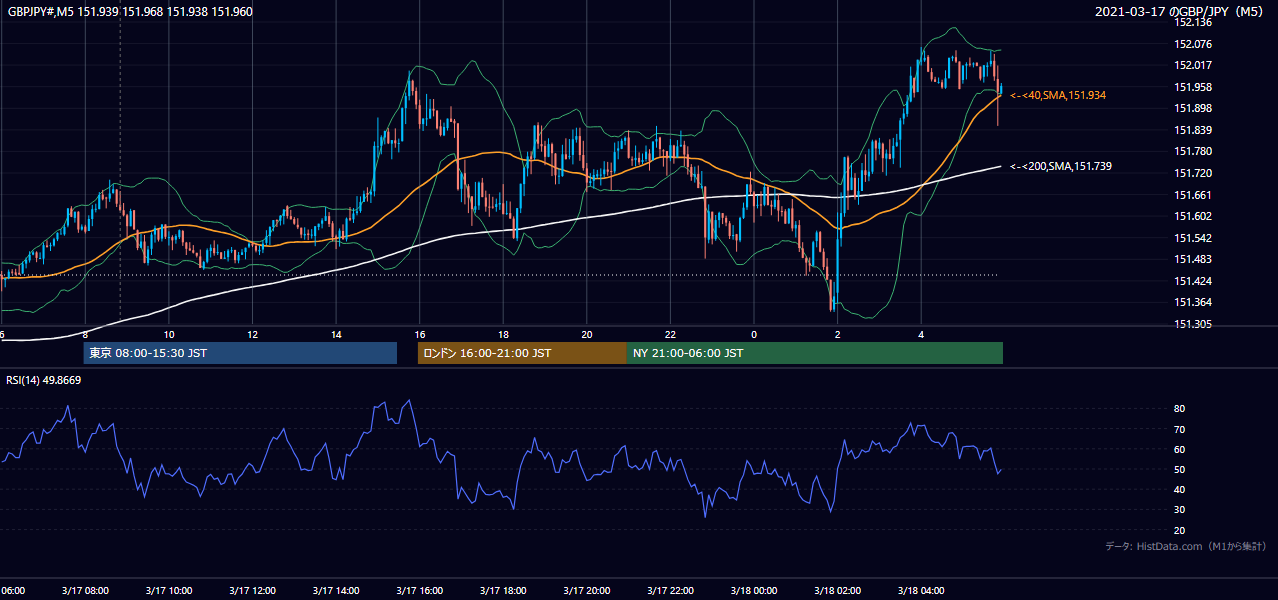Click the 3/18 02:00 time axis label
The width and height of the screenshot is (1278, 600).
pos(837,590)
